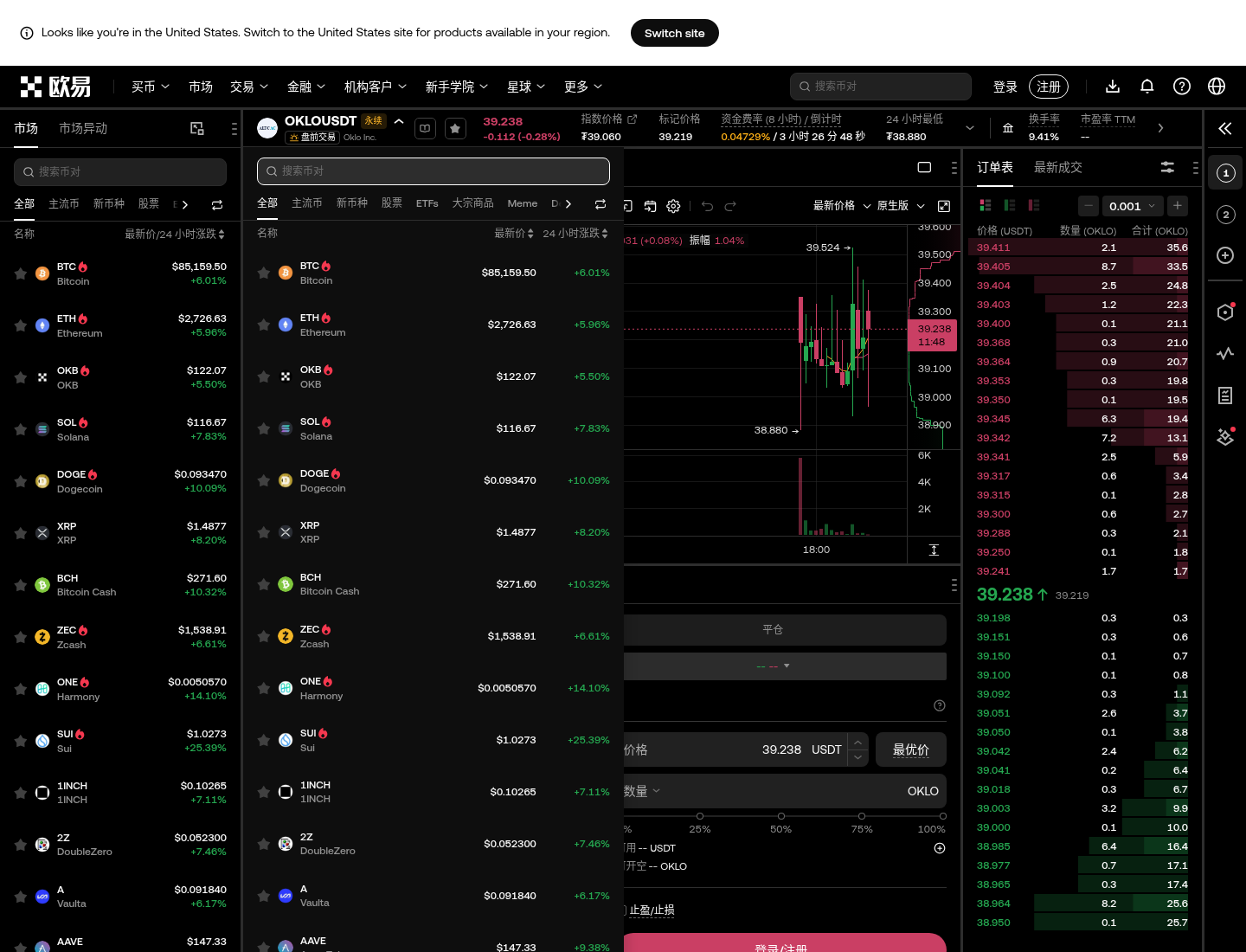The height and width of the screenshot is (952, 1246).
Task: Open the external link icon beside 指数价格
Action: coord(632,119)
